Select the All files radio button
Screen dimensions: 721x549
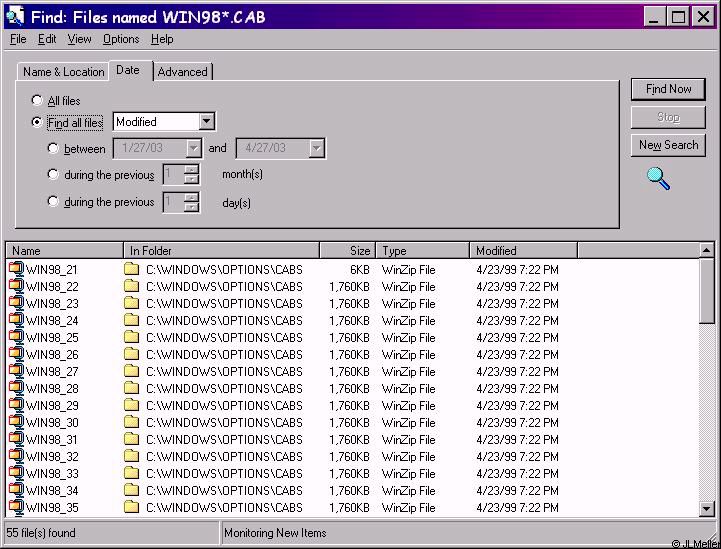pos(38,101)
